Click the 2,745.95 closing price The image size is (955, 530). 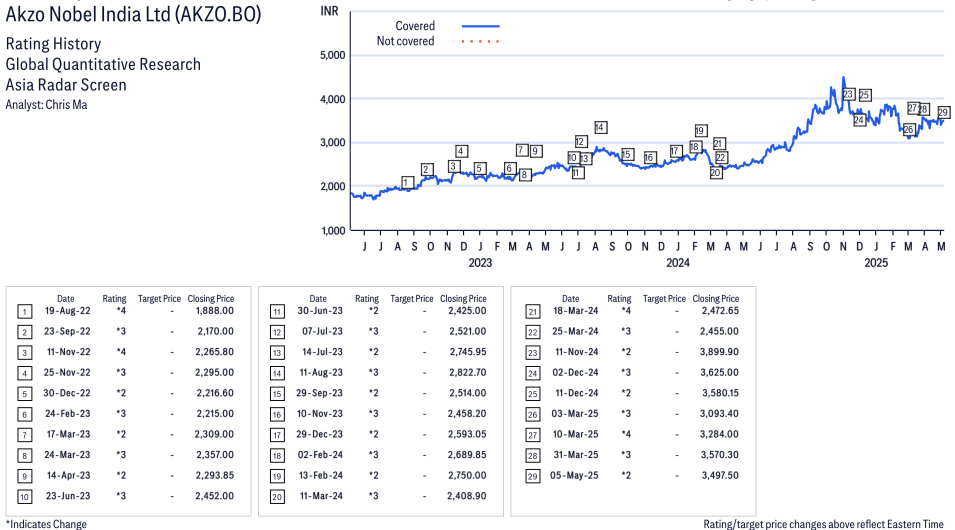tap(468, 352)
